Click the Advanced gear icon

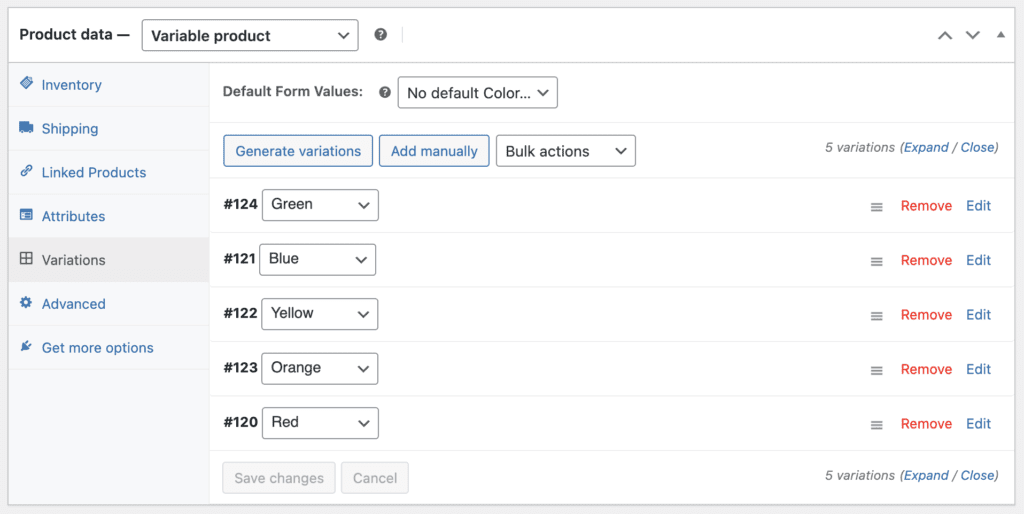[26, 302]
